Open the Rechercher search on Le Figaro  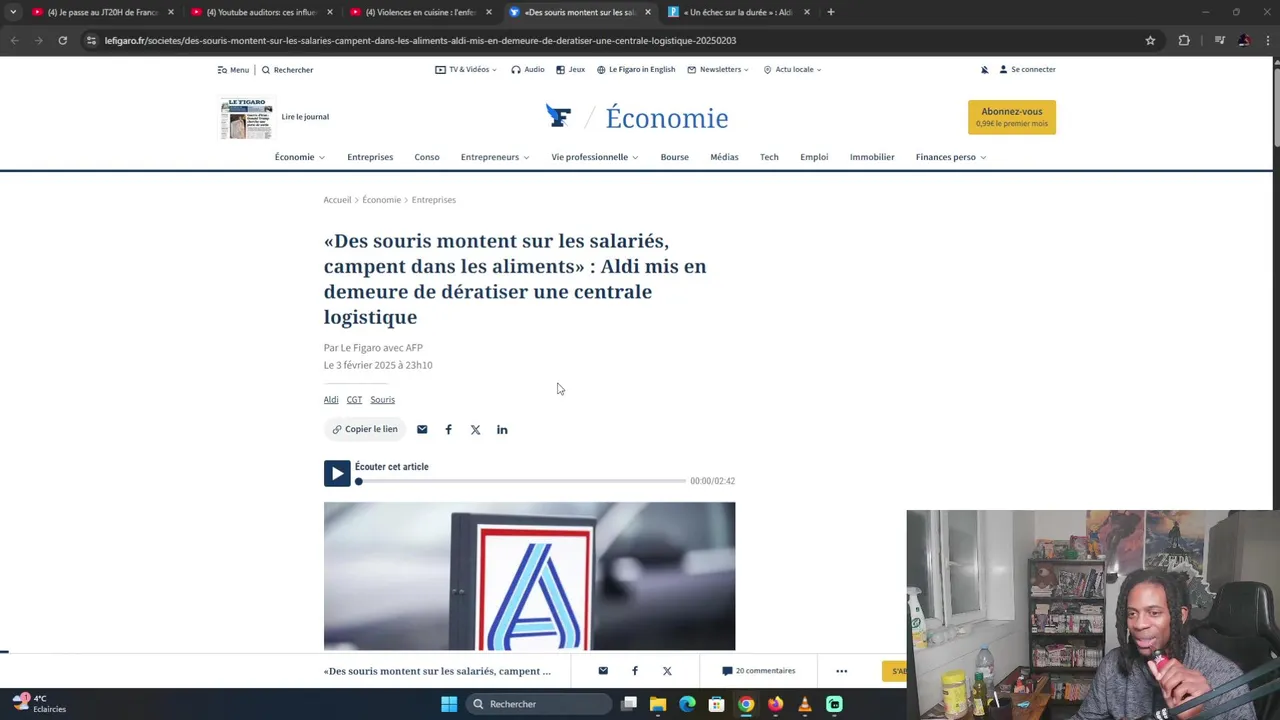coord(288,70)
